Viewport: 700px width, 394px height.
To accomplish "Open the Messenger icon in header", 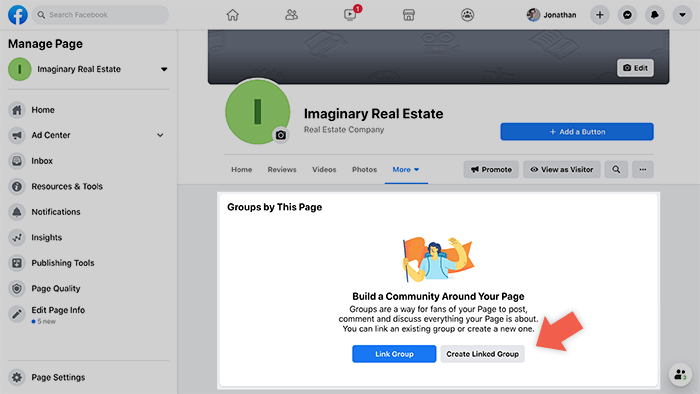I will coord(627,15).
